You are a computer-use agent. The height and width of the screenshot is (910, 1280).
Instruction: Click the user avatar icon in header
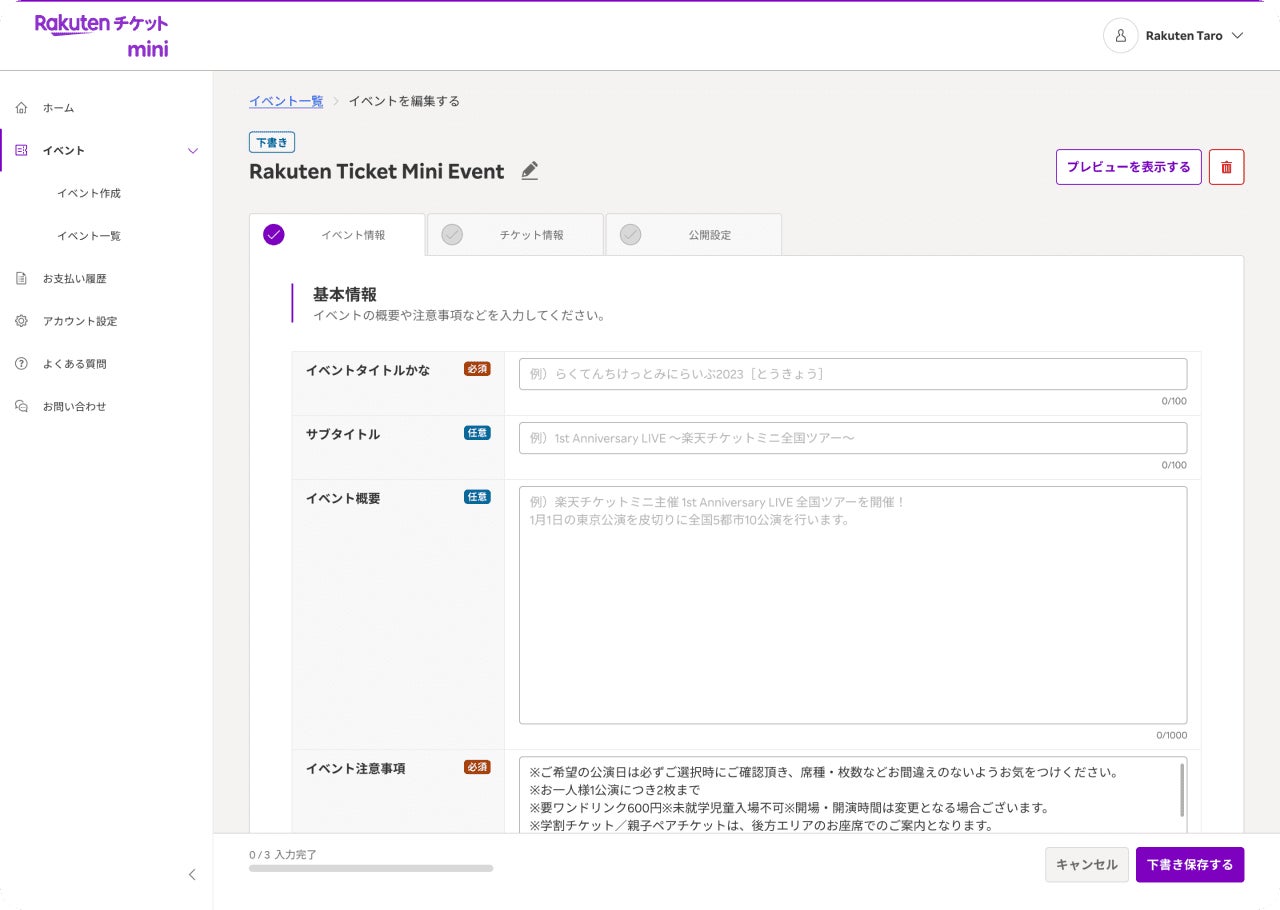1120,36
